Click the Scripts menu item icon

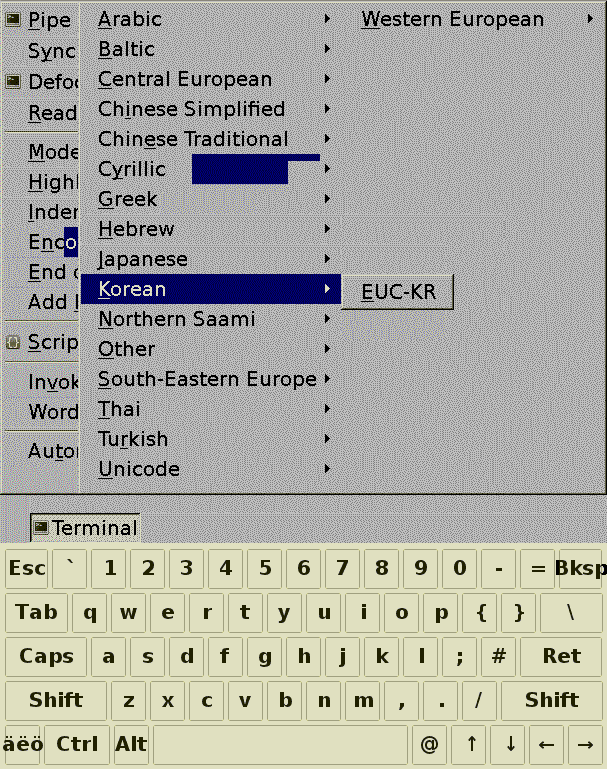tap(13, 342)
